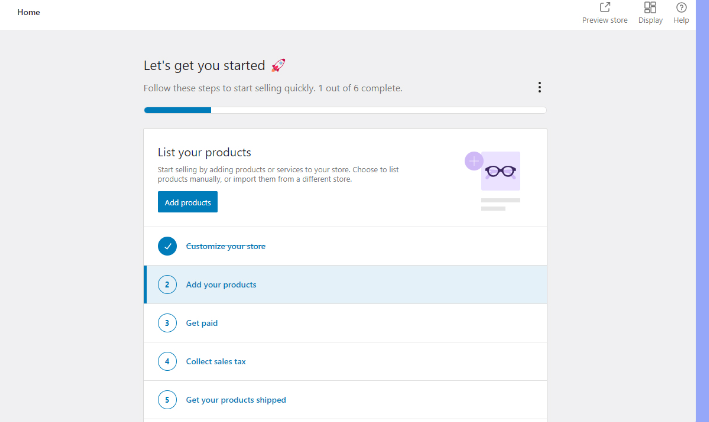Click the completed checkmark for Customize your store
The image size is (709, 422).
(167, 246)
